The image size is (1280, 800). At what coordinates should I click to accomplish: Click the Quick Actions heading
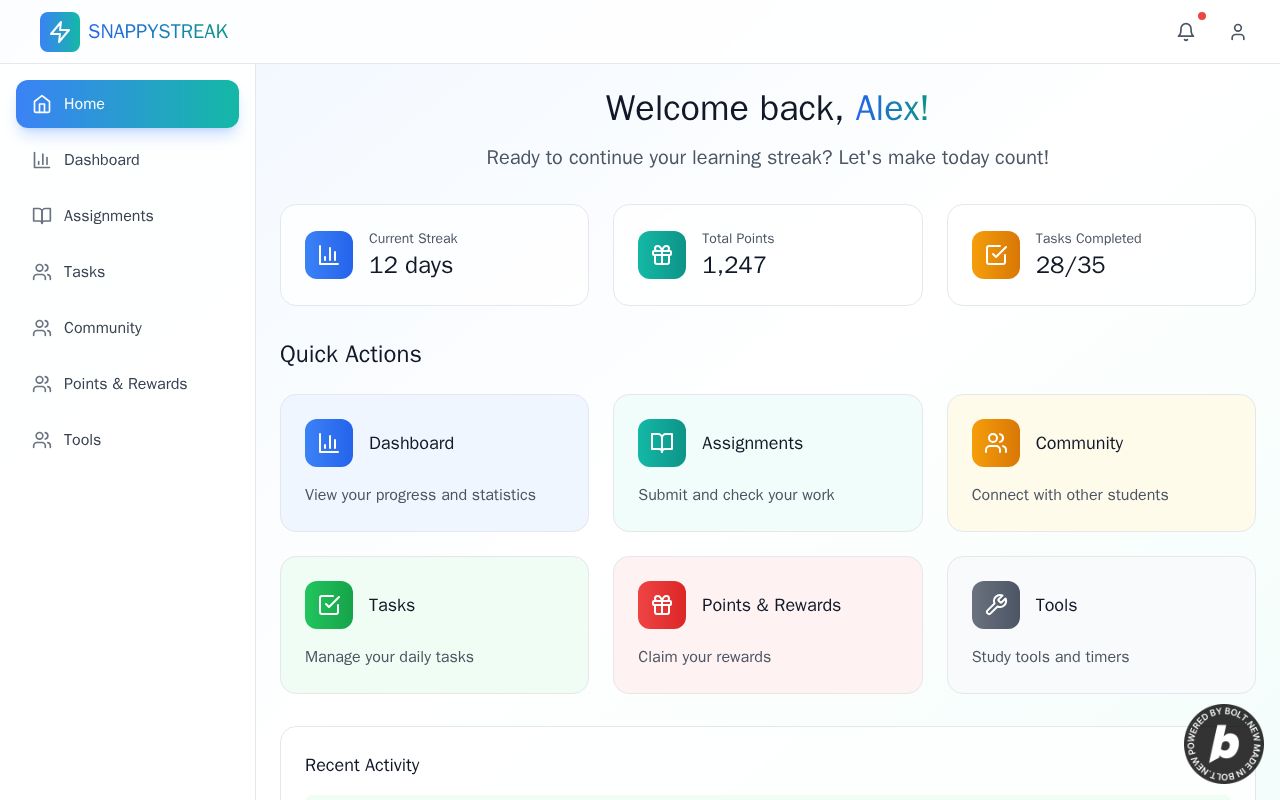pyautogui.click(x=351, y=354)
